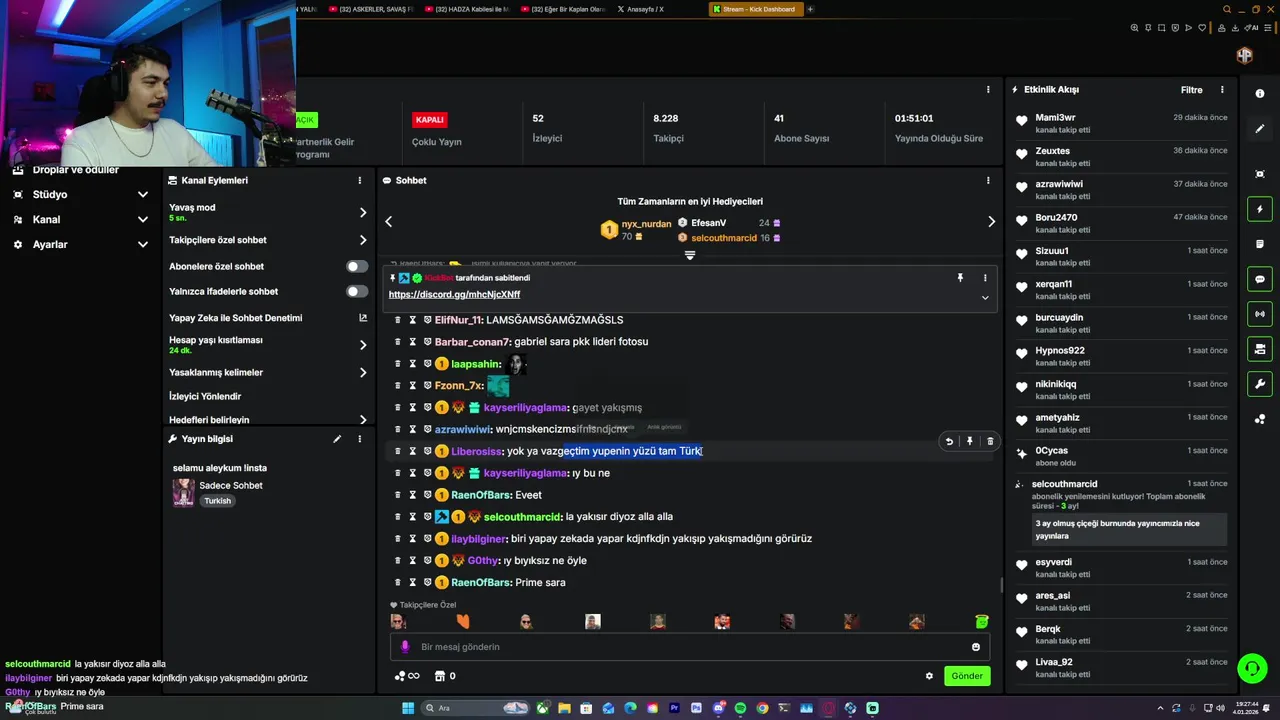This screenshot has height=720, width=1280.
Task: Show next top gifters with right arrow
Action: [991, 222]
